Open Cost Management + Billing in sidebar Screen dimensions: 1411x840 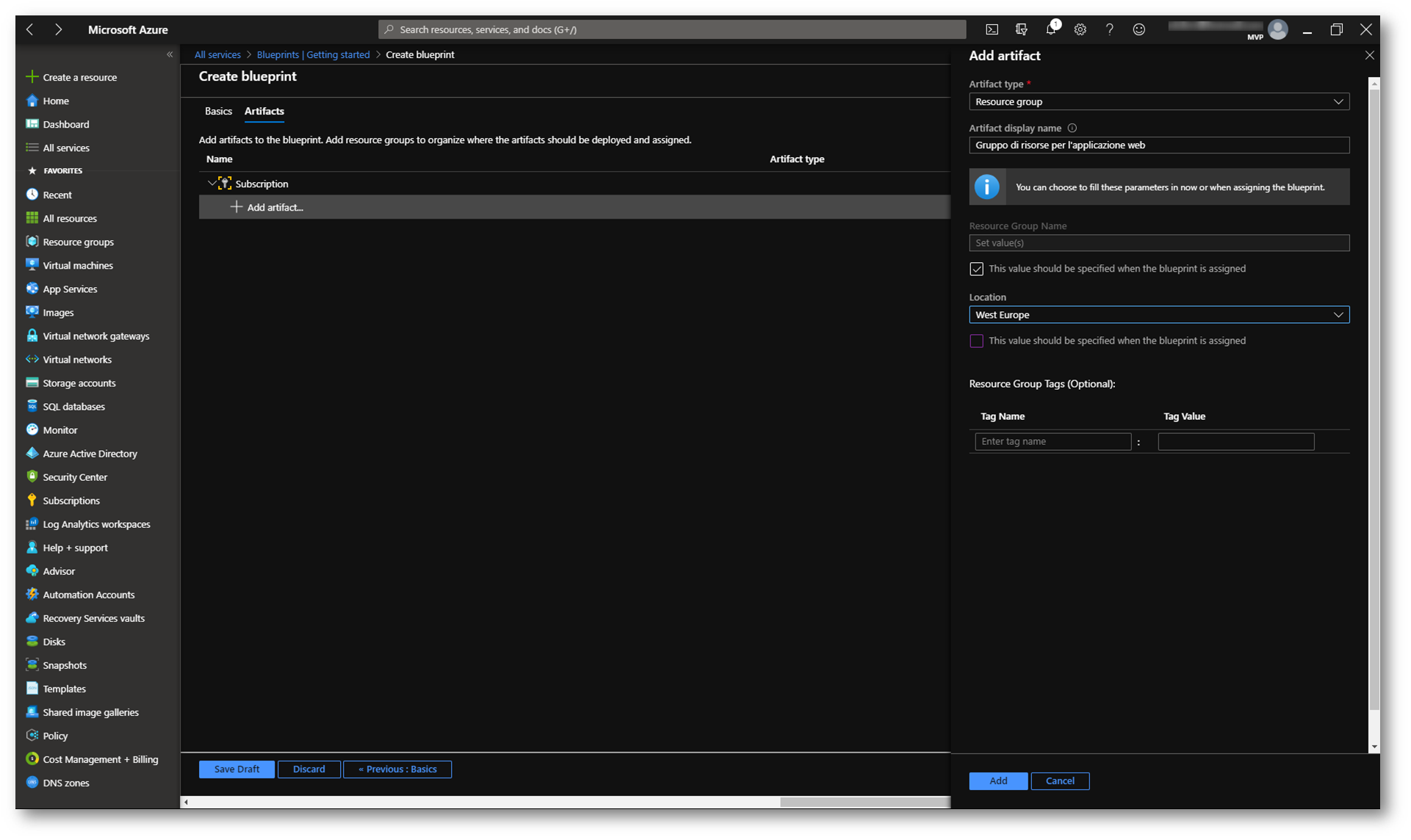[x=100, y=758]
